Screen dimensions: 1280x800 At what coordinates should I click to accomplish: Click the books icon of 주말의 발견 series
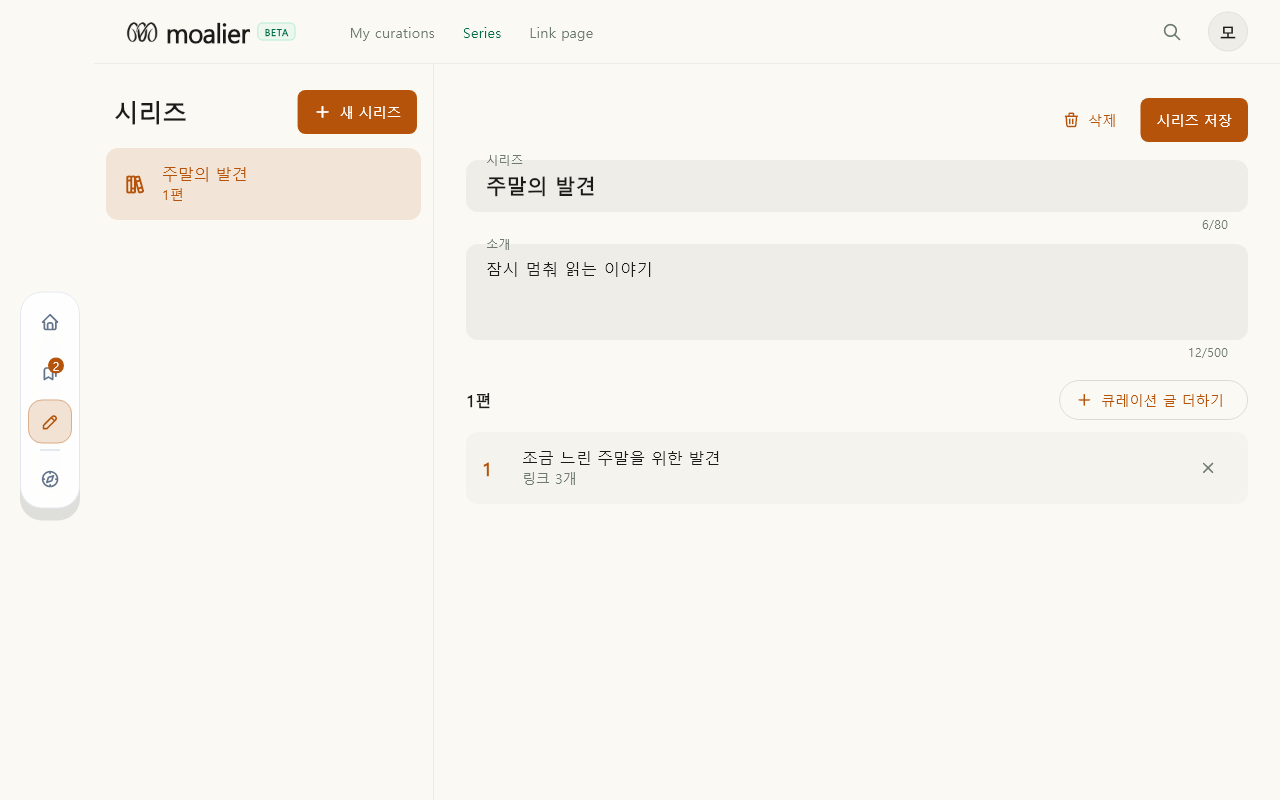point(135,184)
